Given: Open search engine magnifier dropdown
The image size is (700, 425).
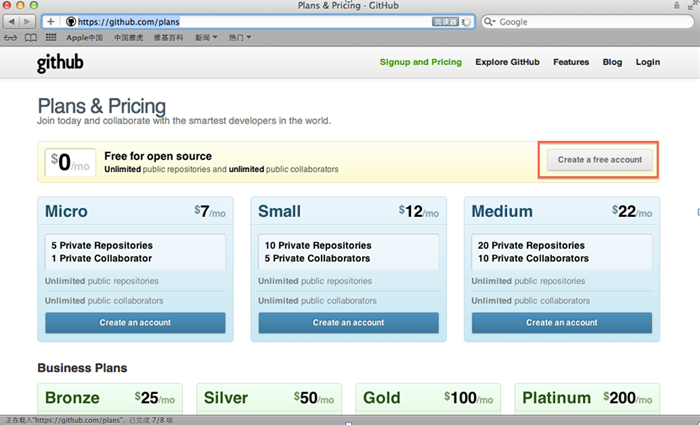Looking at the screenshot, I should click(x=490, y=21).
